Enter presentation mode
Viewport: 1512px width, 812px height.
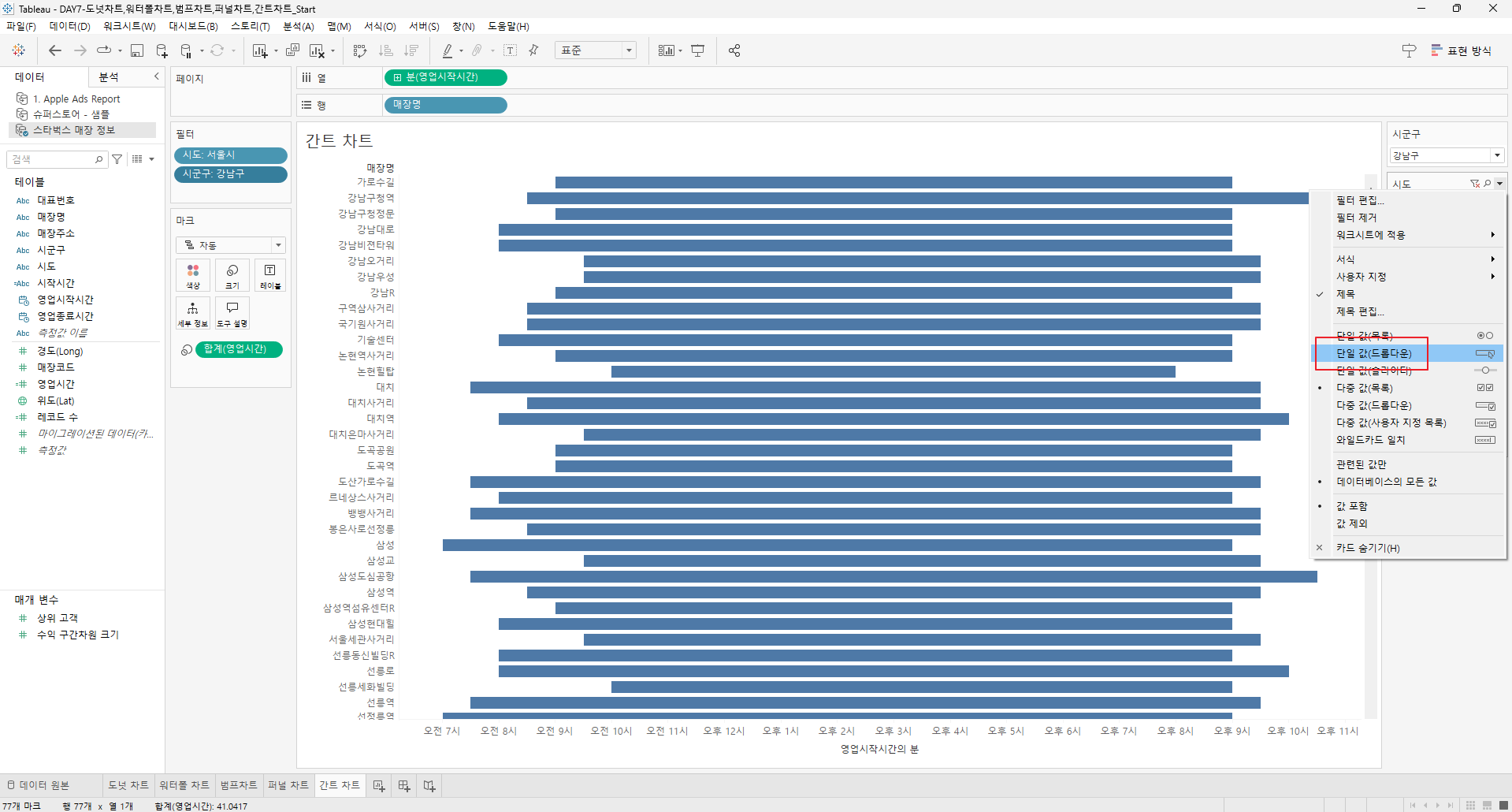[x=698, y=50]
